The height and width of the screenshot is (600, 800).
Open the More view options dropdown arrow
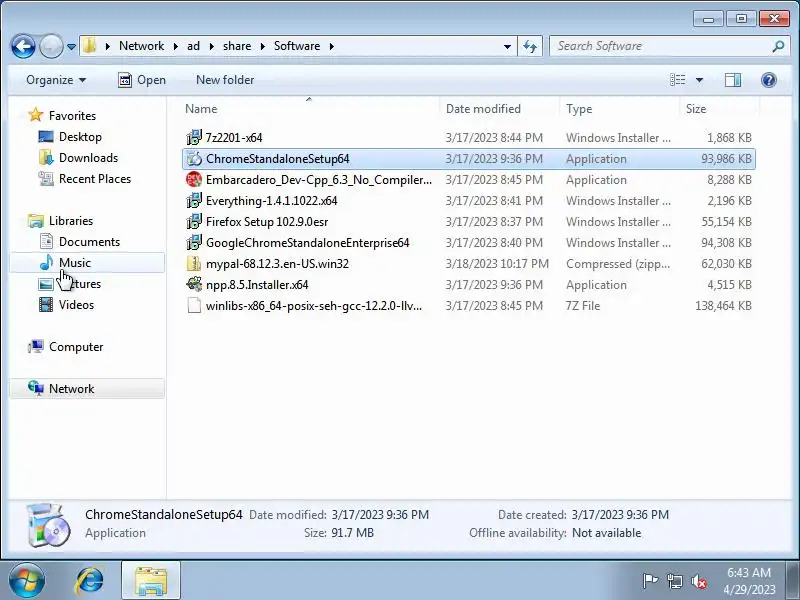(x=699, y=80)
